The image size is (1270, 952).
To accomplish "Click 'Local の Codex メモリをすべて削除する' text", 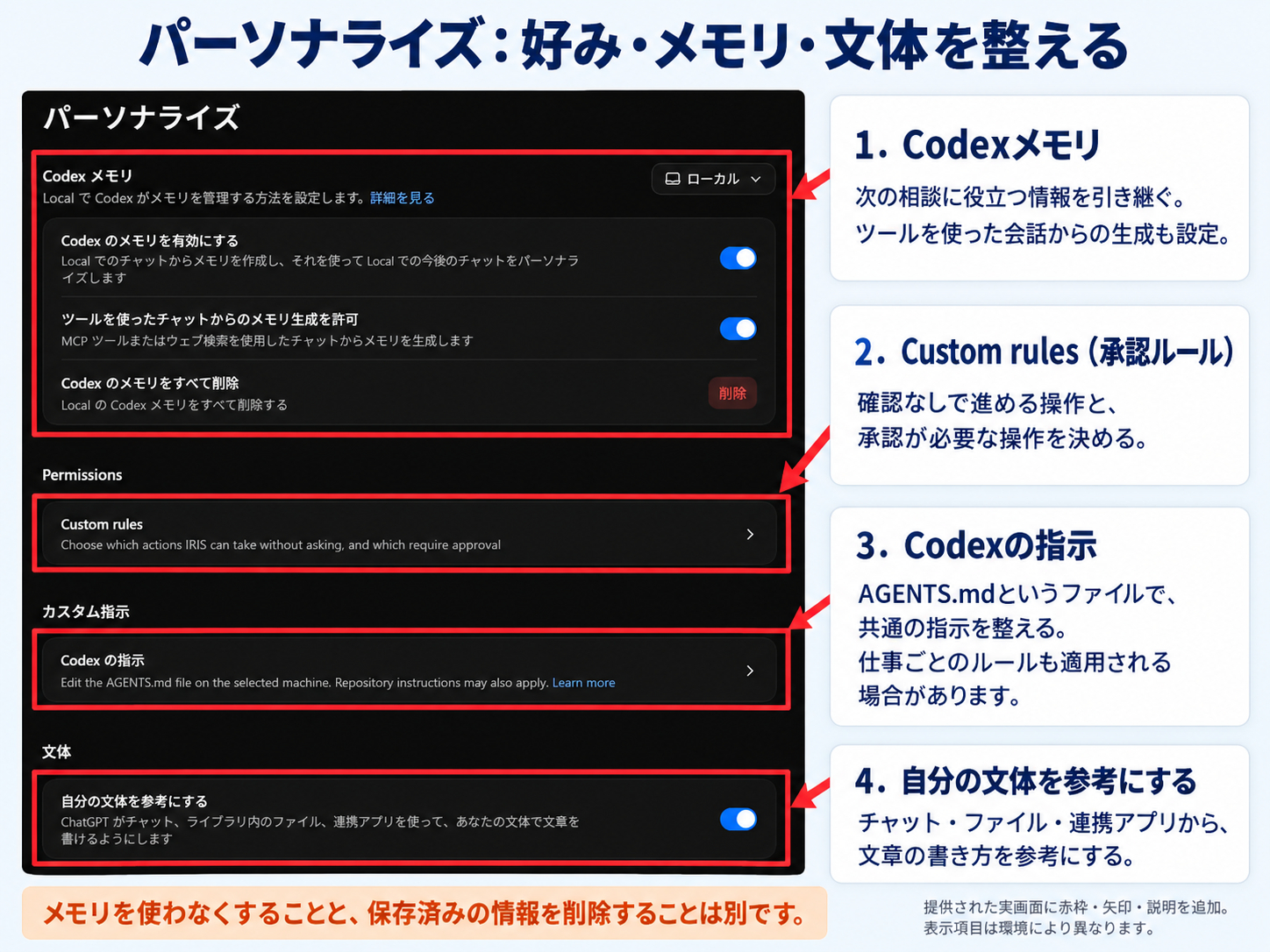I will point(175,405).
